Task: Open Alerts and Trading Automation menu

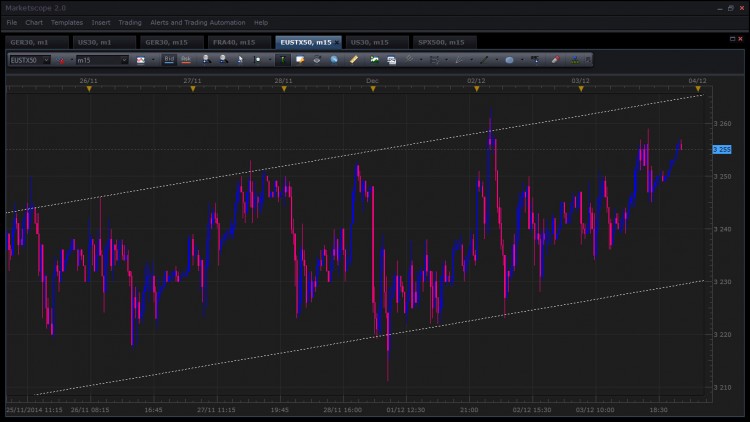Action: [x=198, y=22]
